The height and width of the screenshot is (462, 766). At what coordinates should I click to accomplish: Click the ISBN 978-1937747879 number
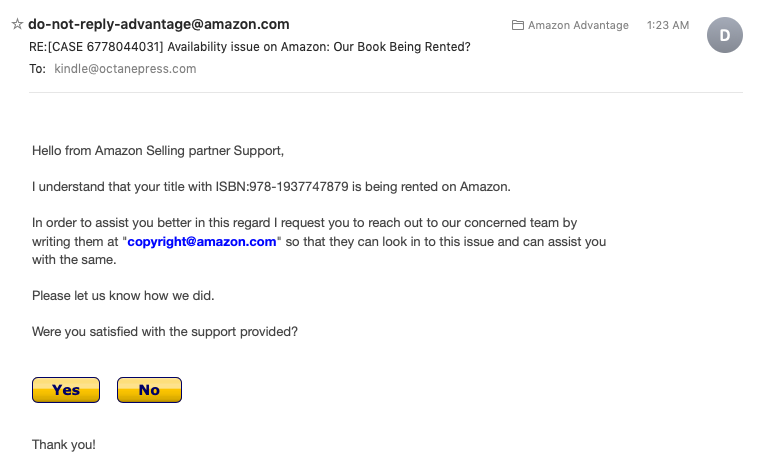(x=299, y=187)
